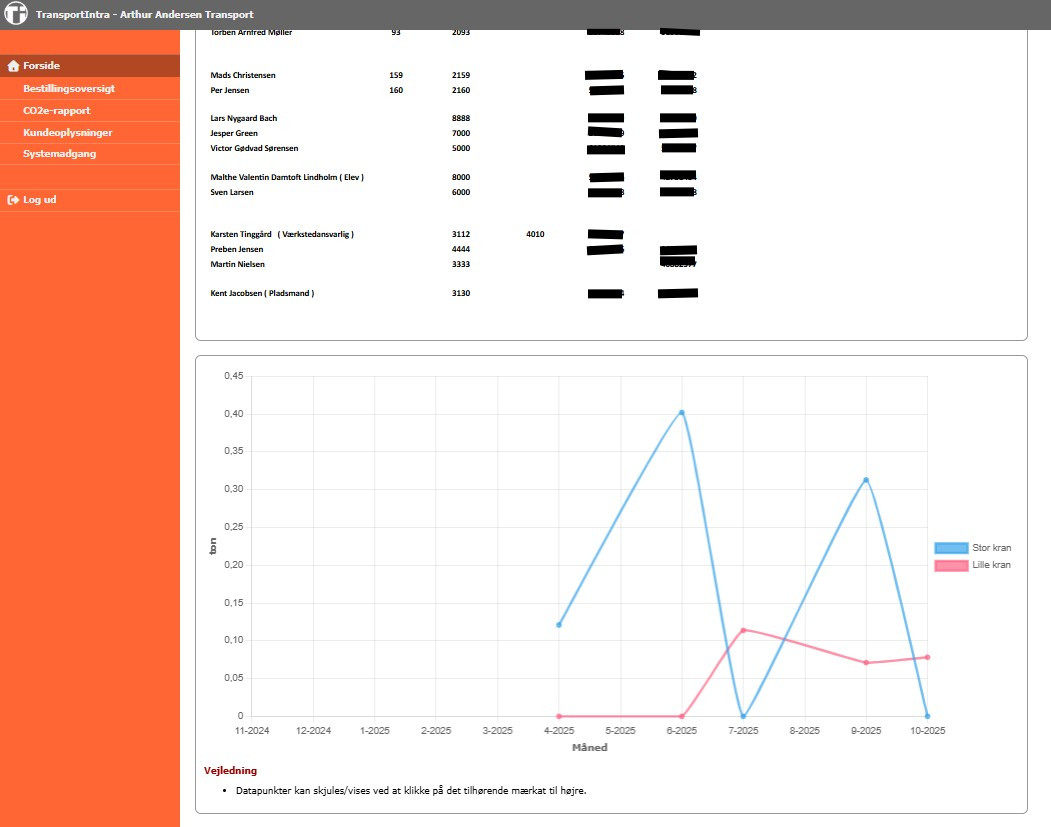This screenshot has height=827, width=1051.
Task: Click the TransportIntra logo icon
Action: 16,15
